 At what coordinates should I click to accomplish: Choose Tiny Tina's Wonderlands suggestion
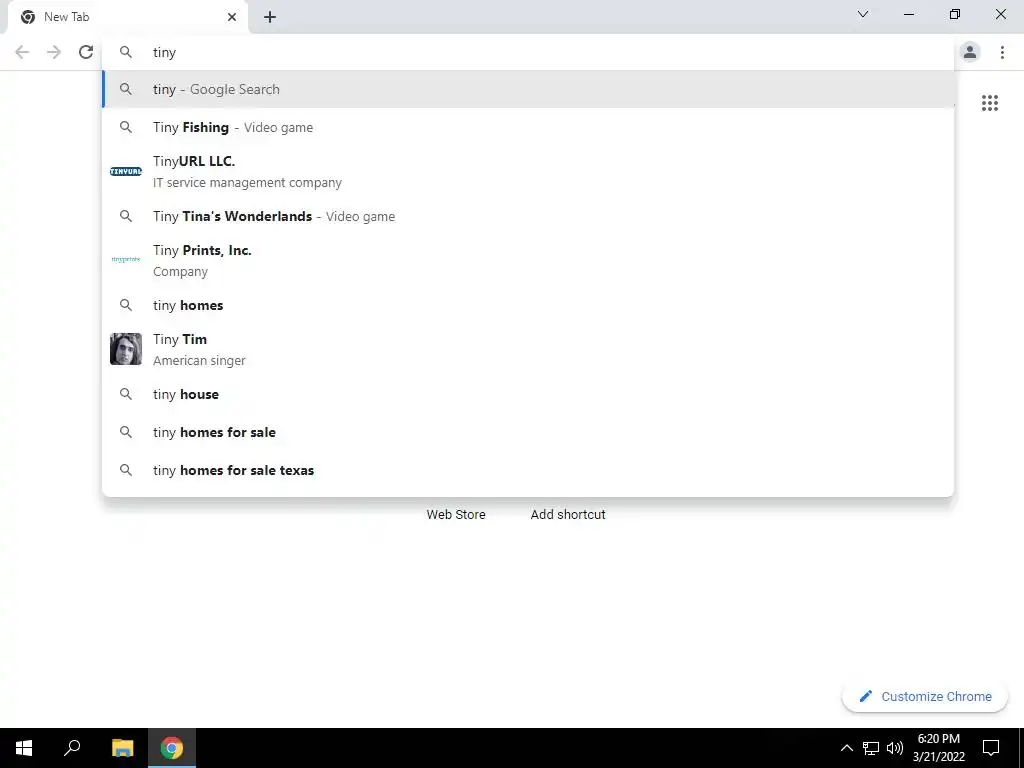529,216
